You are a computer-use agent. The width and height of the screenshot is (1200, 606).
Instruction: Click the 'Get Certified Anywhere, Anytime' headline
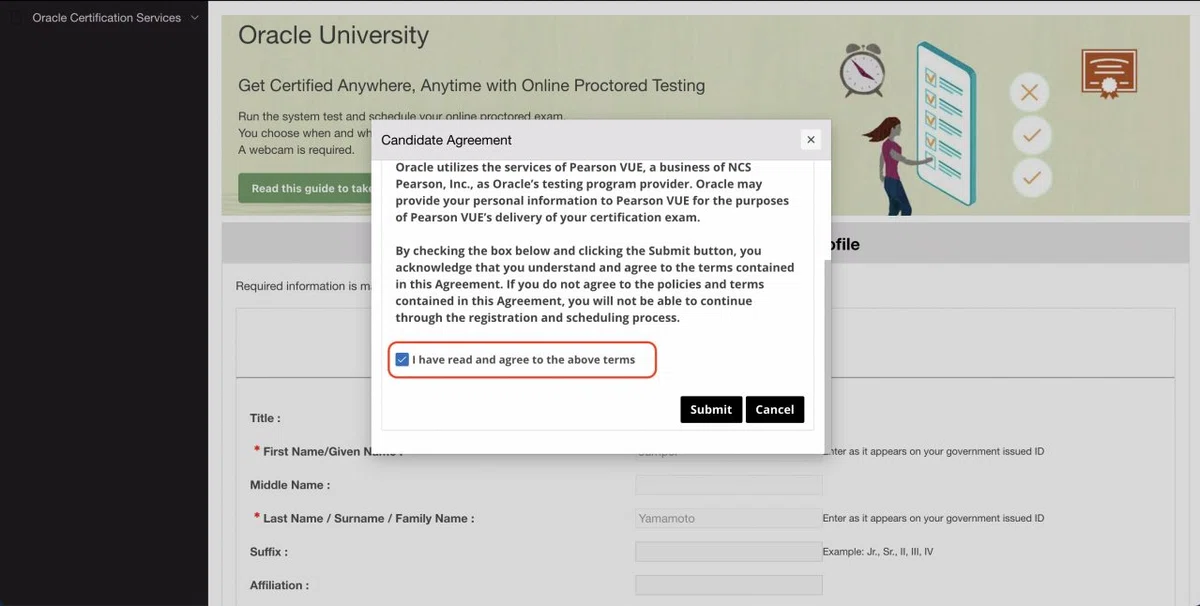(x=471, y=86)
